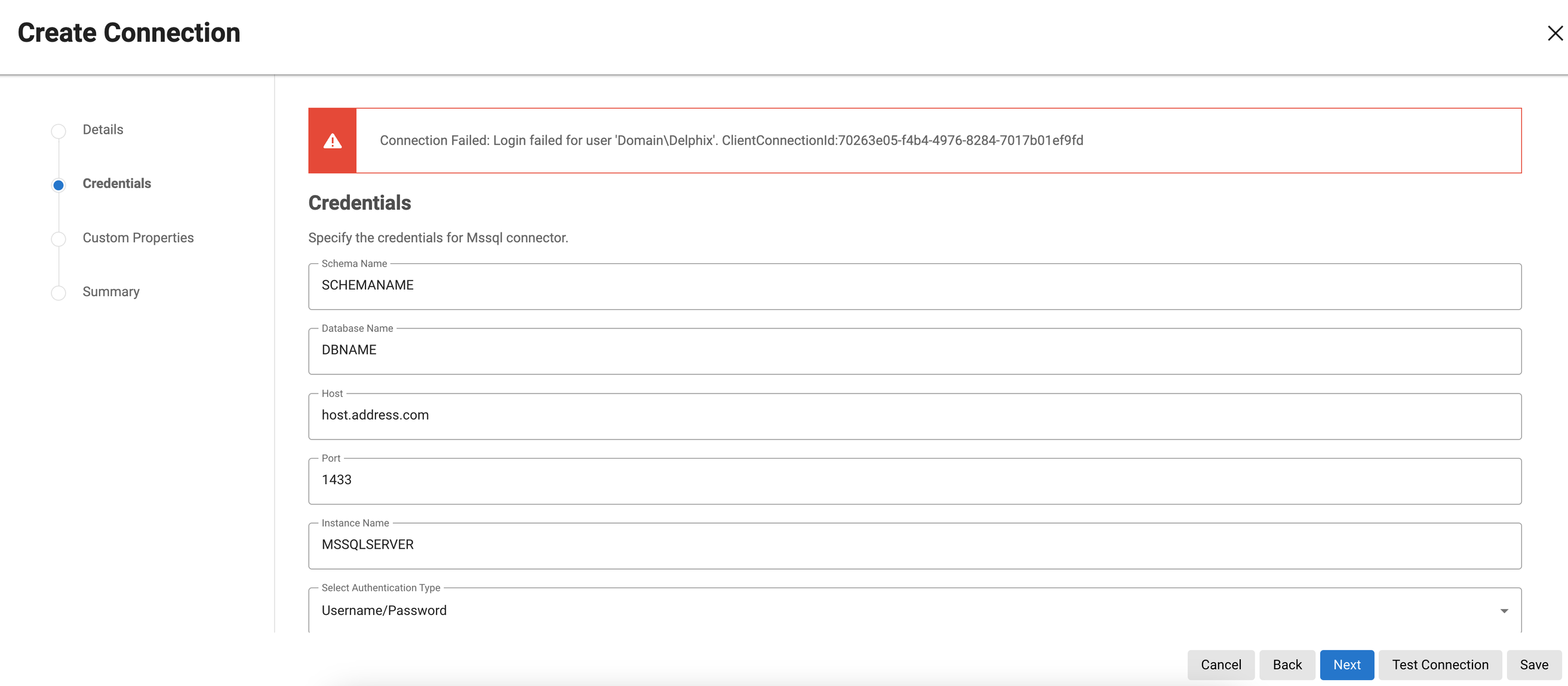Click the Next button
1568x686 pixels.
click(x=1346, y=665)
